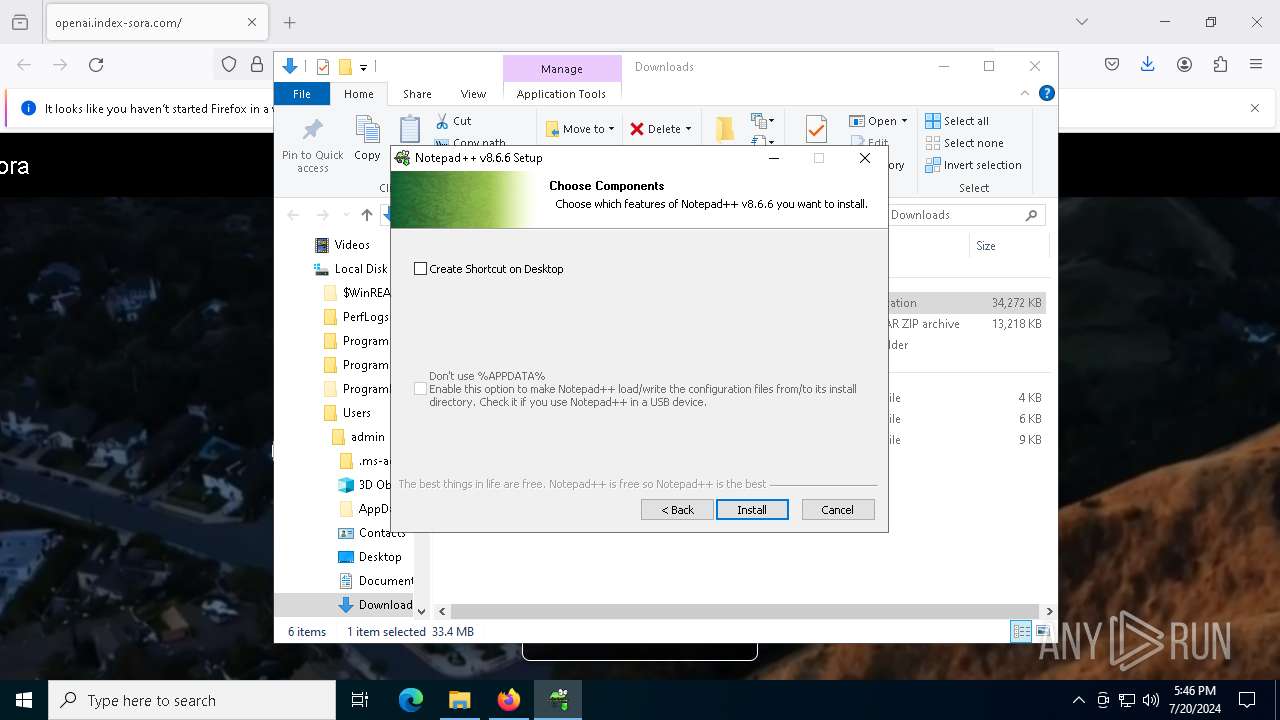Click Save to Pocket icon
The height and width of the screenshot is (720, 1280).
(x=1112, y=65)
